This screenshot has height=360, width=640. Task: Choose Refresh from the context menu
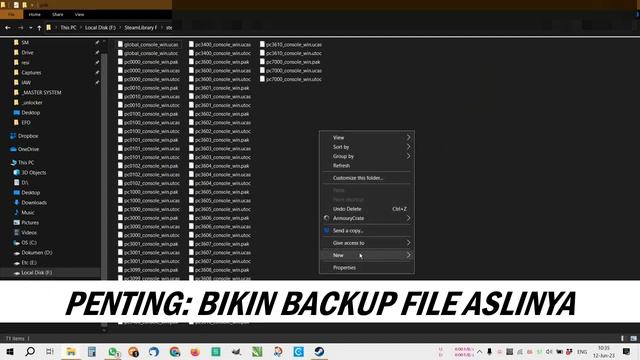(x=367, y=166)
